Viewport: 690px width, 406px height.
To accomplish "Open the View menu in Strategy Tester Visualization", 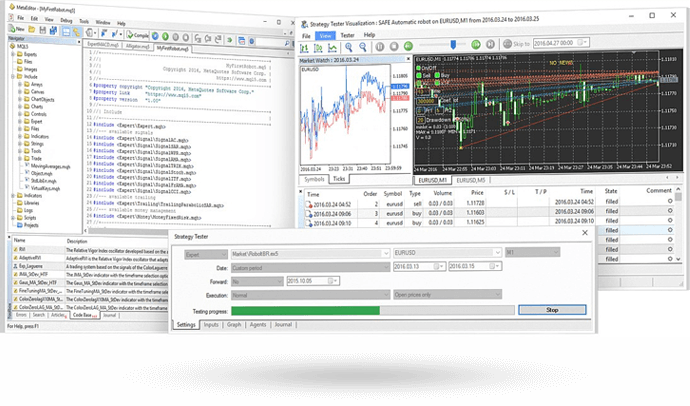I will point(325,36).
